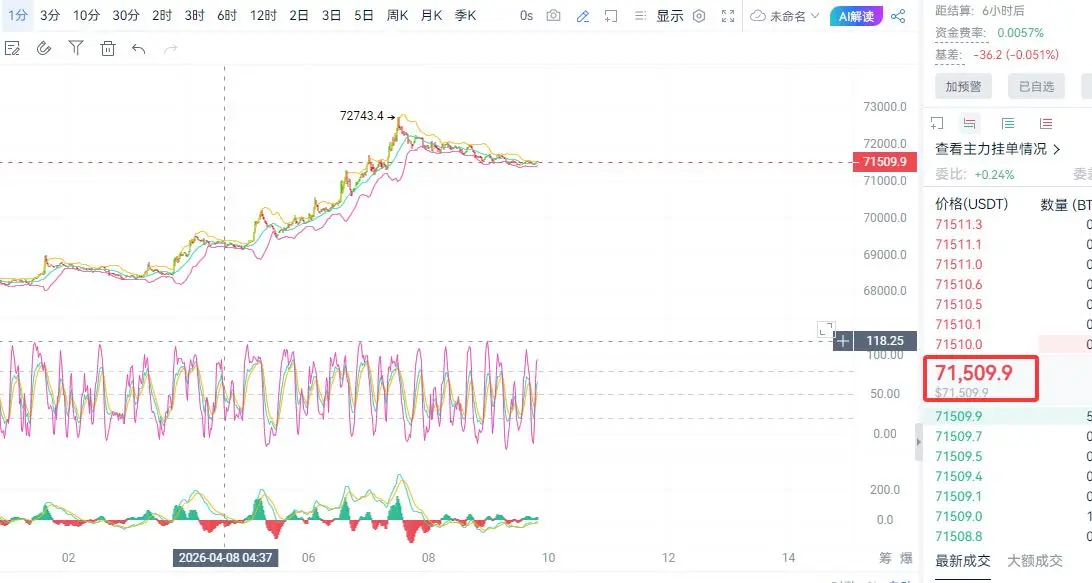The image size is (1092, 583).
Task: Select ask price 71510.6
Action: (958, 284)
